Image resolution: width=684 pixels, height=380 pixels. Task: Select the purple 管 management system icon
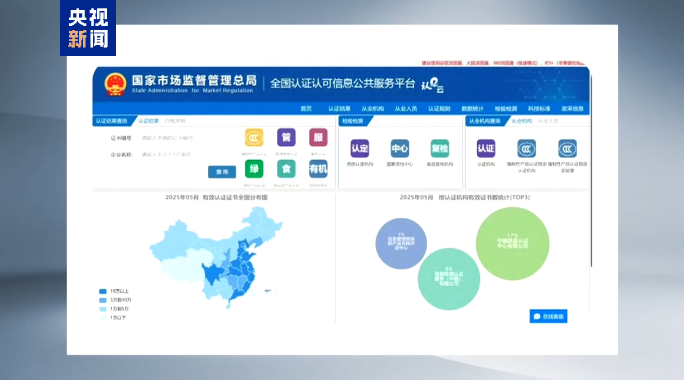286,138
